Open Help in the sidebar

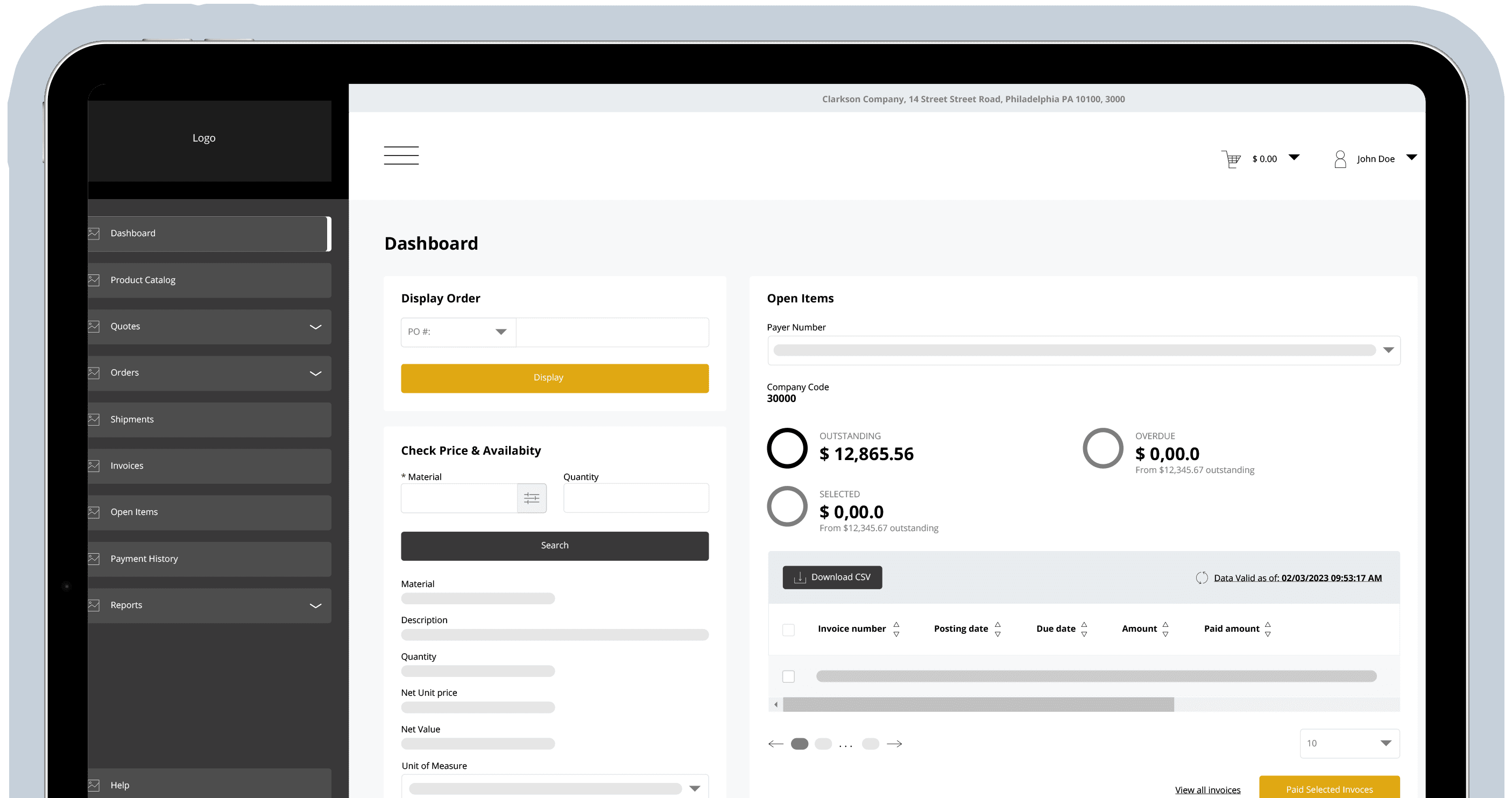pyautogui.click(x=209, y=785)
